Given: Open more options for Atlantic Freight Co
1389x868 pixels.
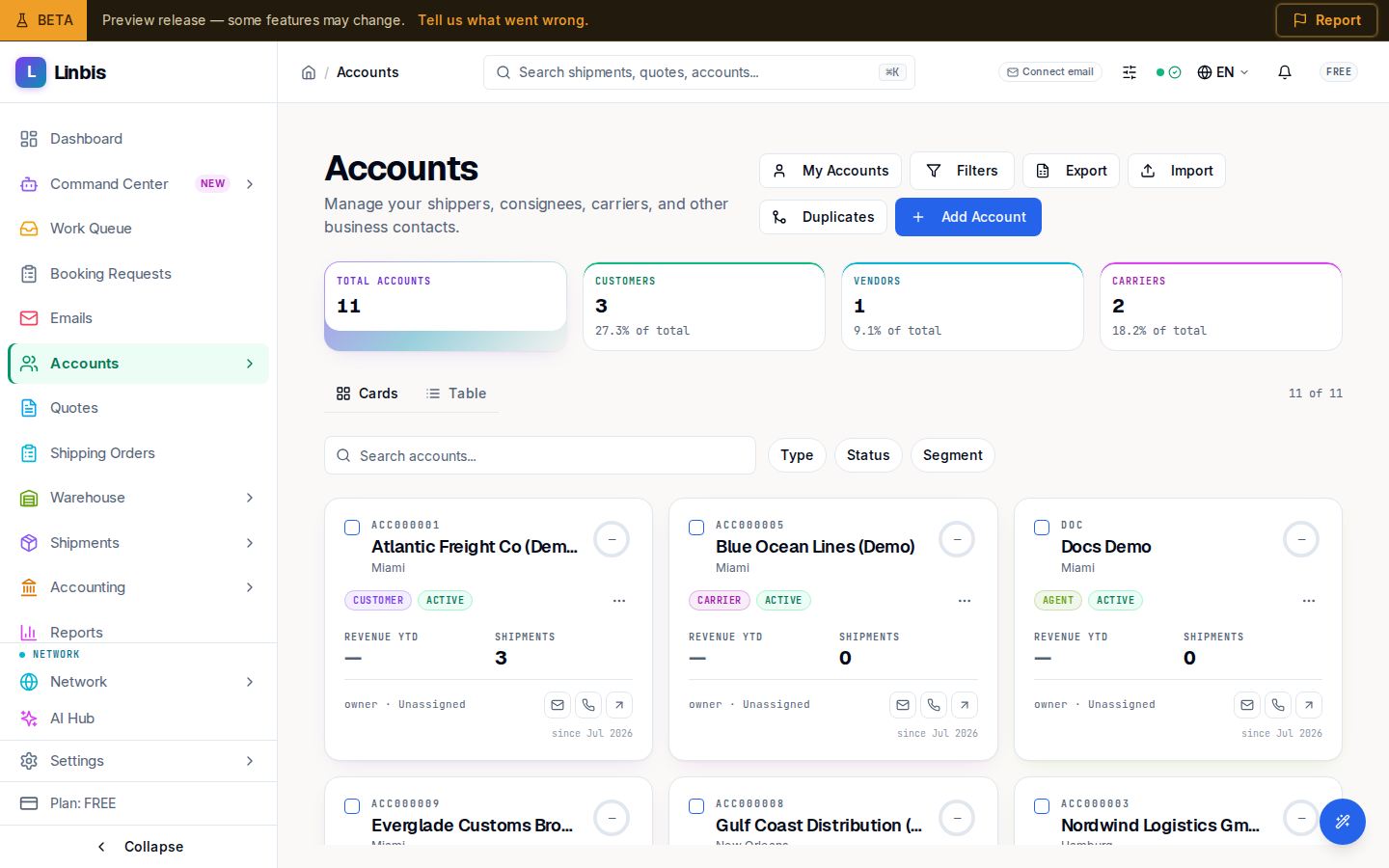Looking at the screenshot, I should point(619,601).
